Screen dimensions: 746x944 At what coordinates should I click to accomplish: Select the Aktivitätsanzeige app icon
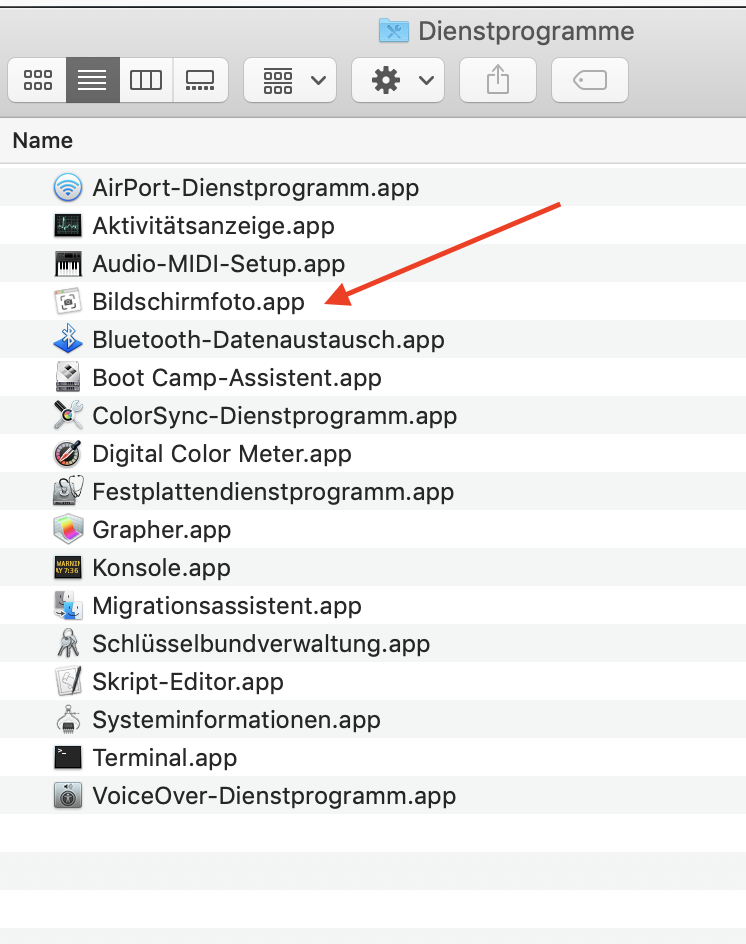tap(67, 226)
